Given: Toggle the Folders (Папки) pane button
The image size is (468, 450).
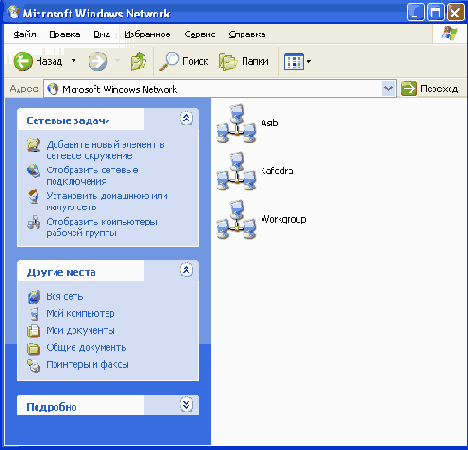Looking at the screenshot, I should coord(244,61).
